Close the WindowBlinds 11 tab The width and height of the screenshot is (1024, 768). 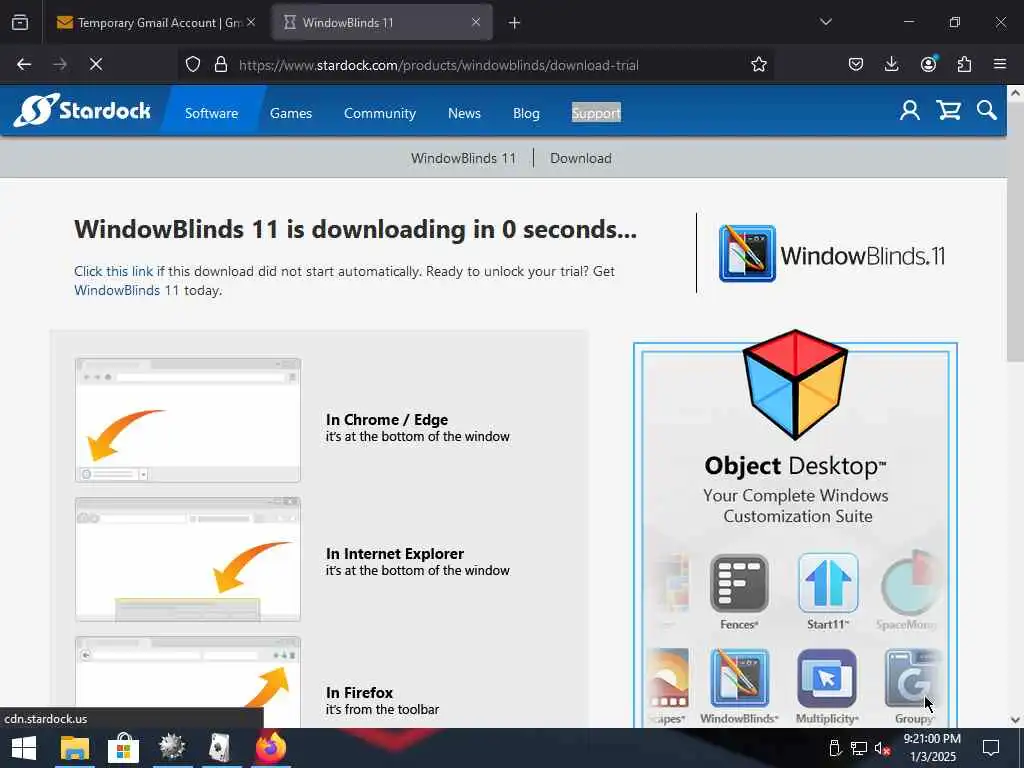click(x=476, y=22)
